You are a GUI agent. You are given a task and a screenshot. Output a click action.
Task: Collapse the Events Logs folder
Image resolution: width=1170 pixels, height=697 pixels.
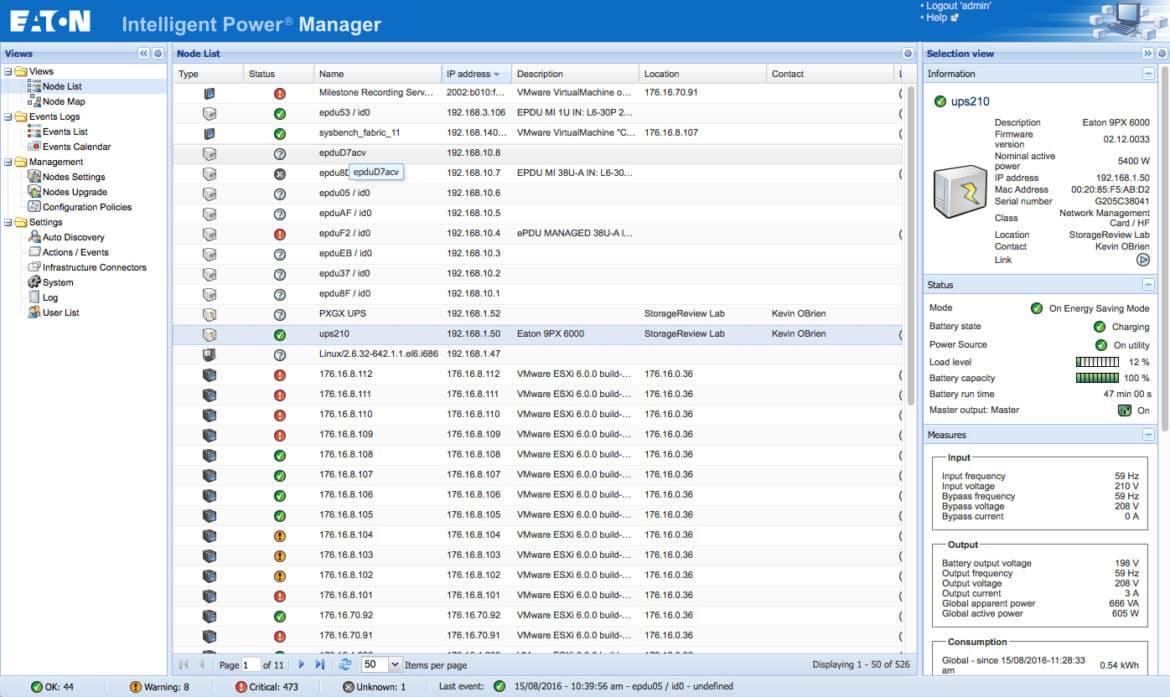click(x=8, y=116)
